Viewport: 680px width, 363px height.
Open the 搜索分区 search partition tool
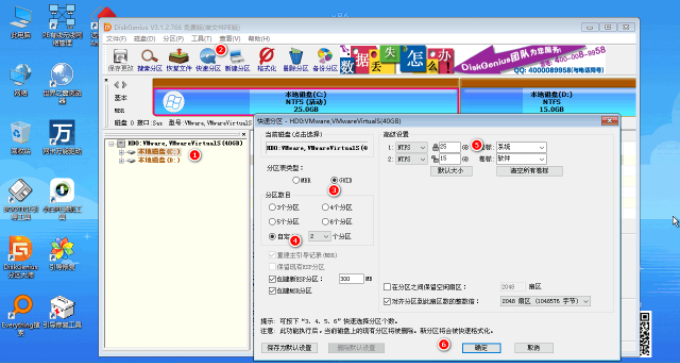[150, 60]
